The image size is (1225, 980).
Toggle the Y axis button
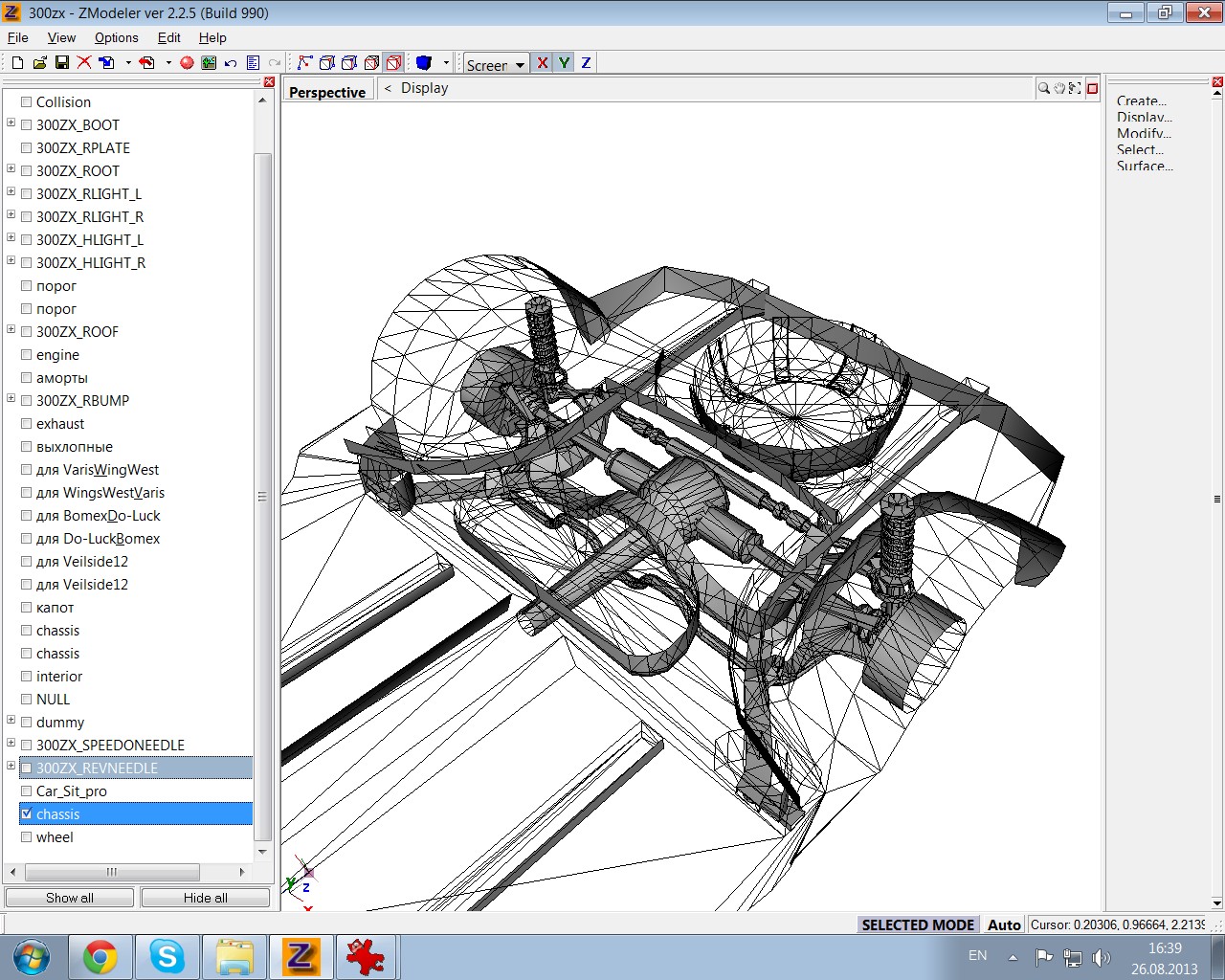tap(565, 63)
